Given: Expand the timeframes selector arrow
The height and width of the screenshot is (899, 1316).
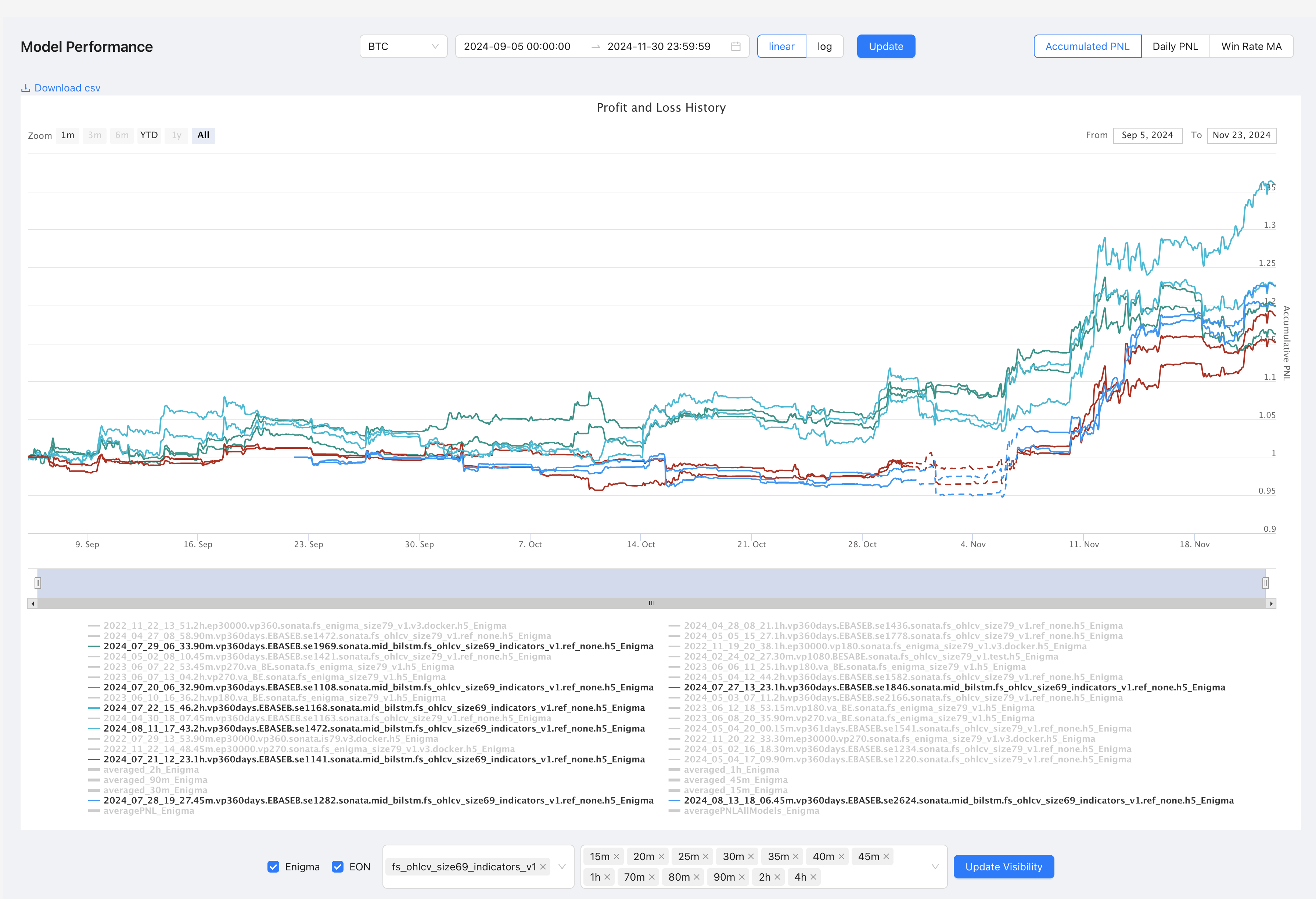Looking at the screenshot, I should [x=935, y=867].
